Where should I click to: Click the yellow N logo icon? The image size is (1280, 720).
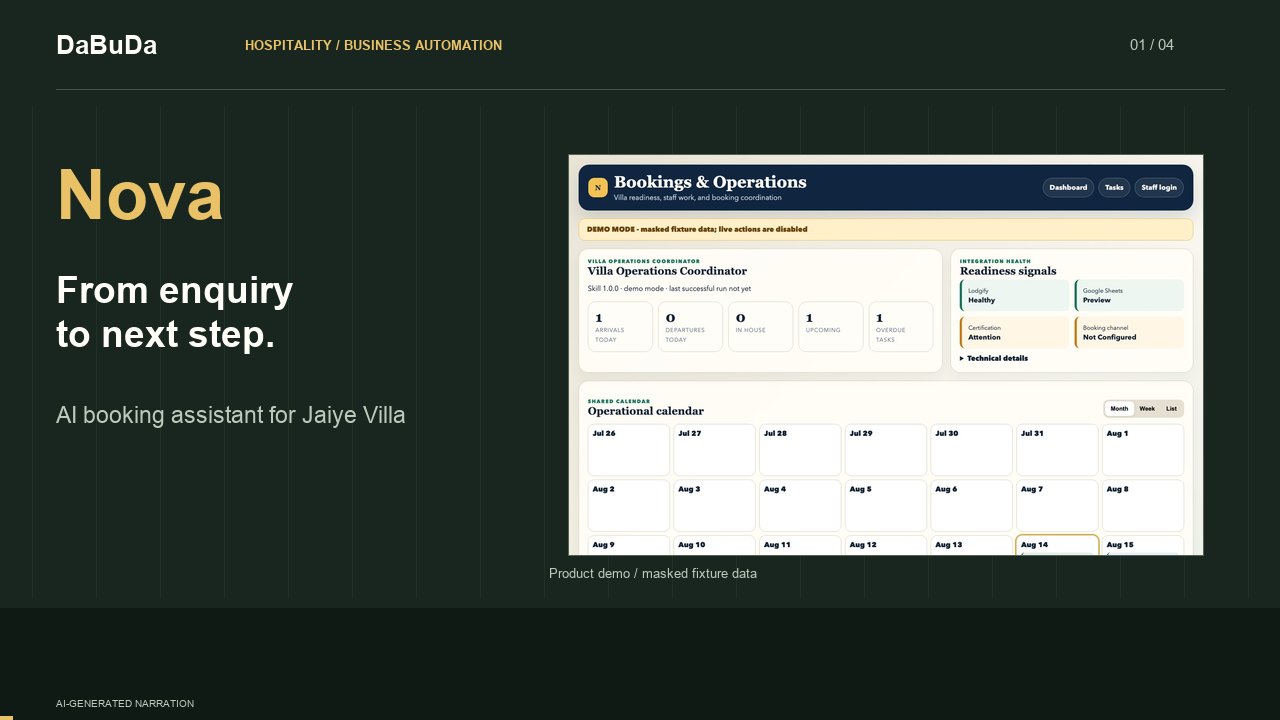click(598, 187)
